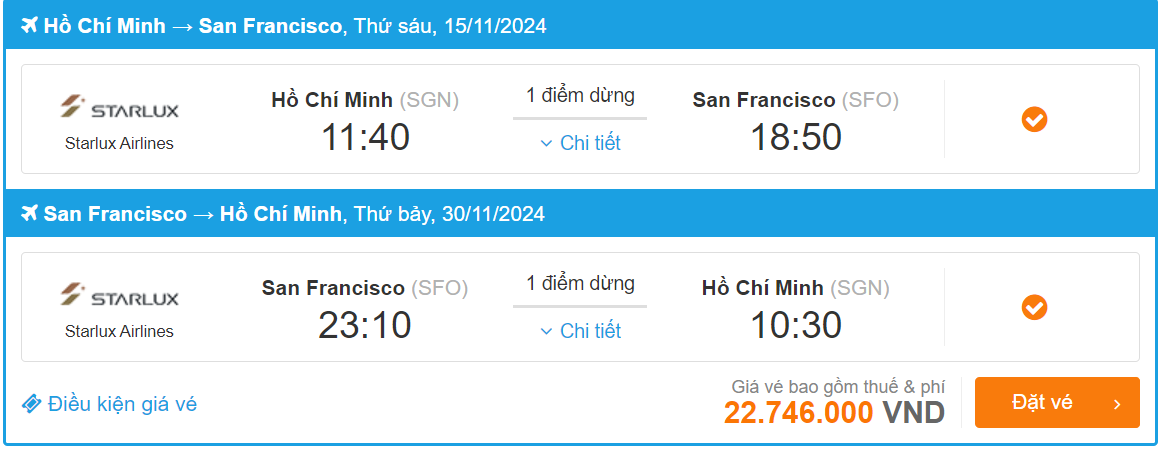This screenshot has width=1164, height=451.
Task: Click the Starlux Airlines name on outbound flight
Action: click(x=119, y=143)
